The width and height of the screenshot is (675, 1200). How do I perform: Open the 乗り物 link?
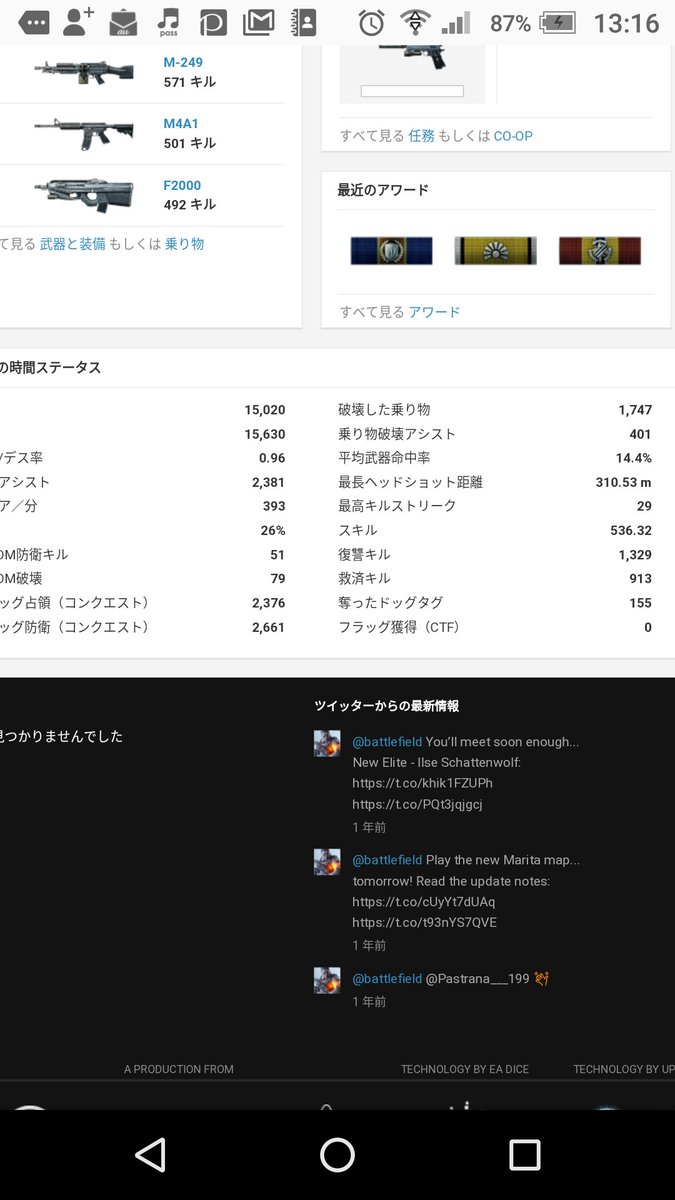click(184, 243)
